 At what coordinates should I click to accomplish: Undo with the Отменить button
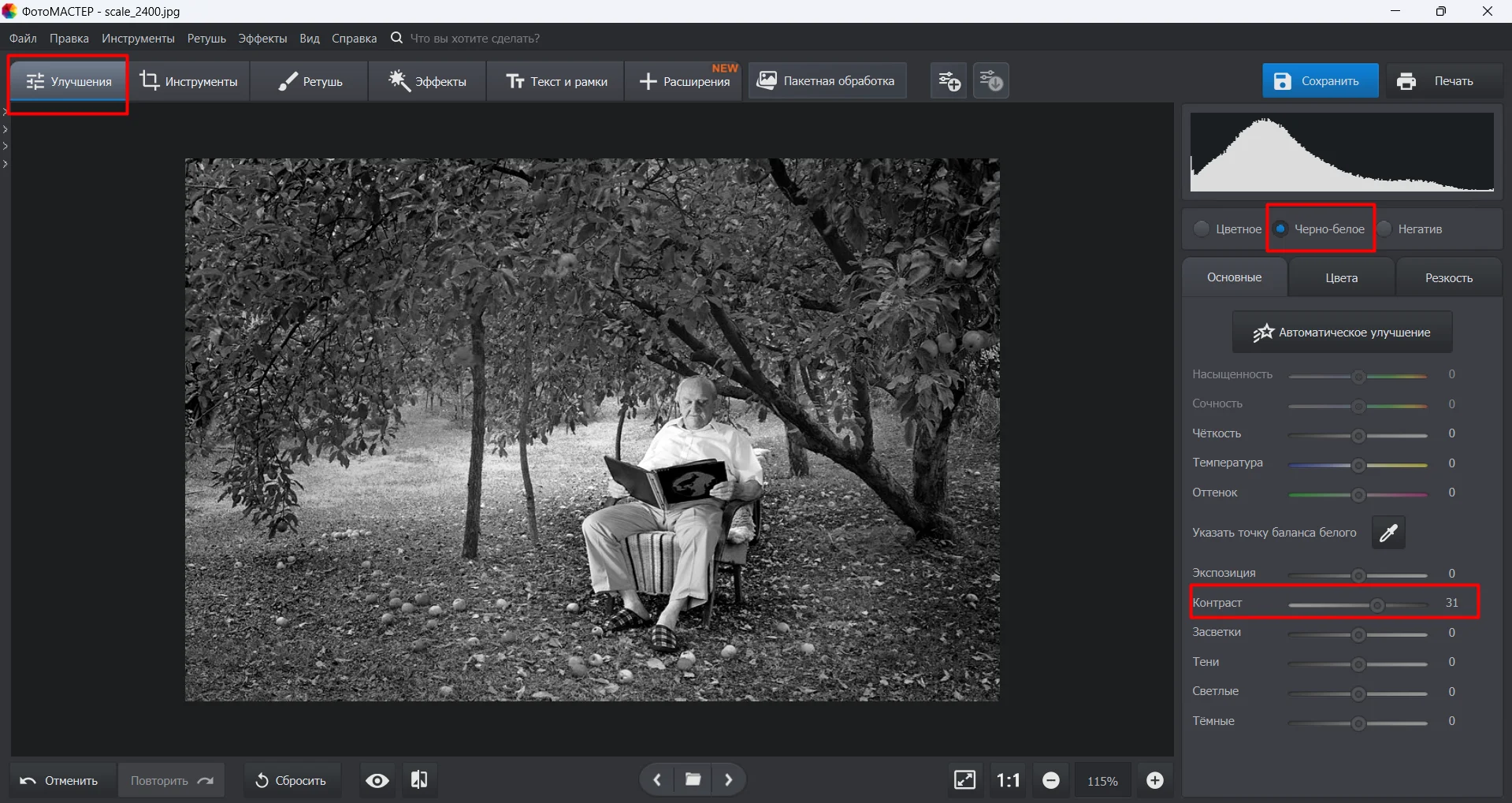pyautogui.click(x=62, y=780)
